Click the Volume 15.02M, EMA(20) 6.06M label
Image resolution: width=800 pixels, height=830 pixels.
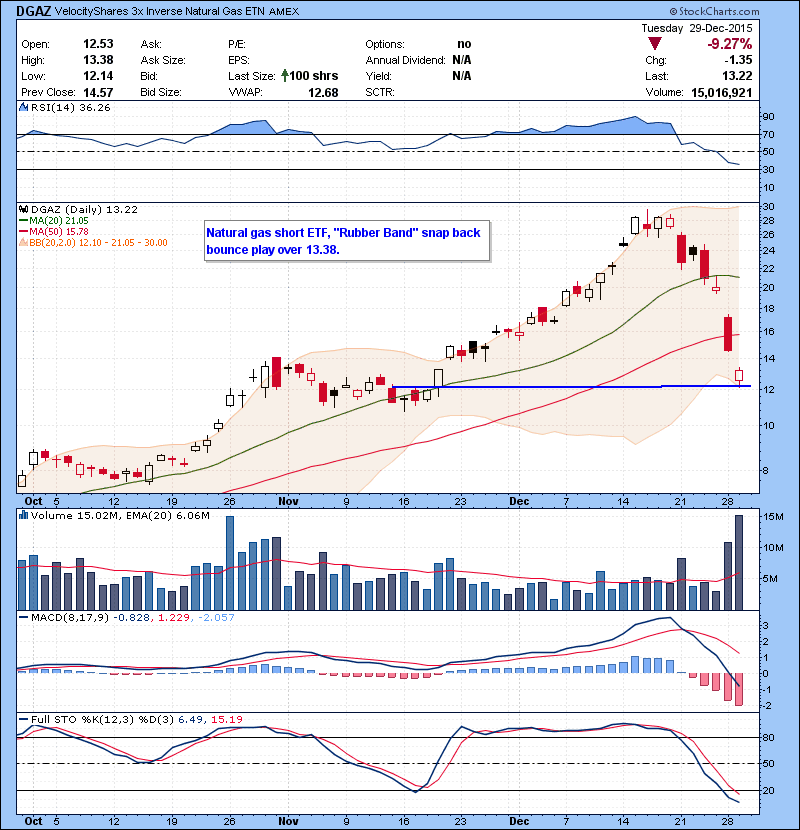tap(120, 516)
